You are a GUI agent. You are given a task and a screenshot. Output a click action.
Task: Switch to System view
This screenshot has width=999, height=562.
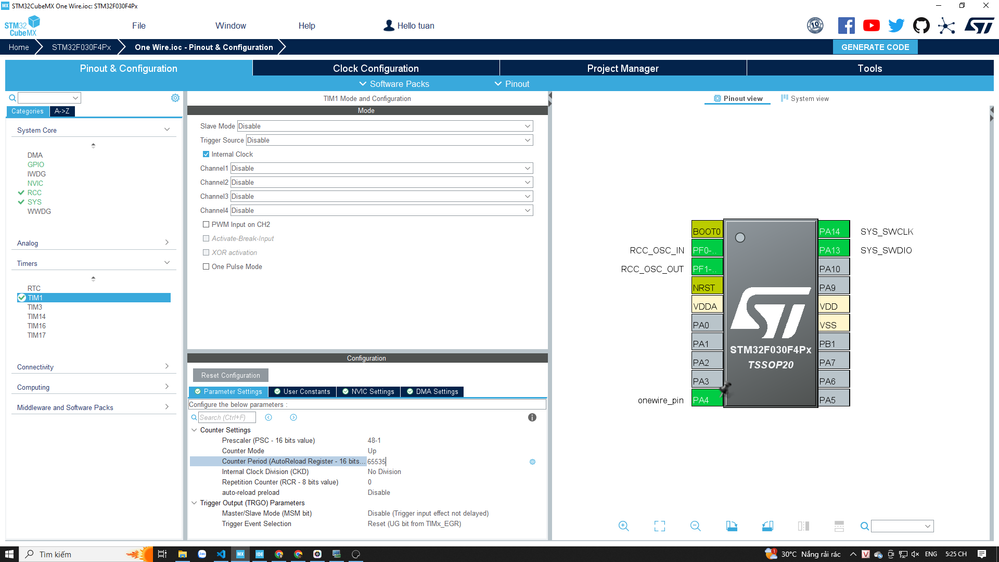[x=805, y=99]
